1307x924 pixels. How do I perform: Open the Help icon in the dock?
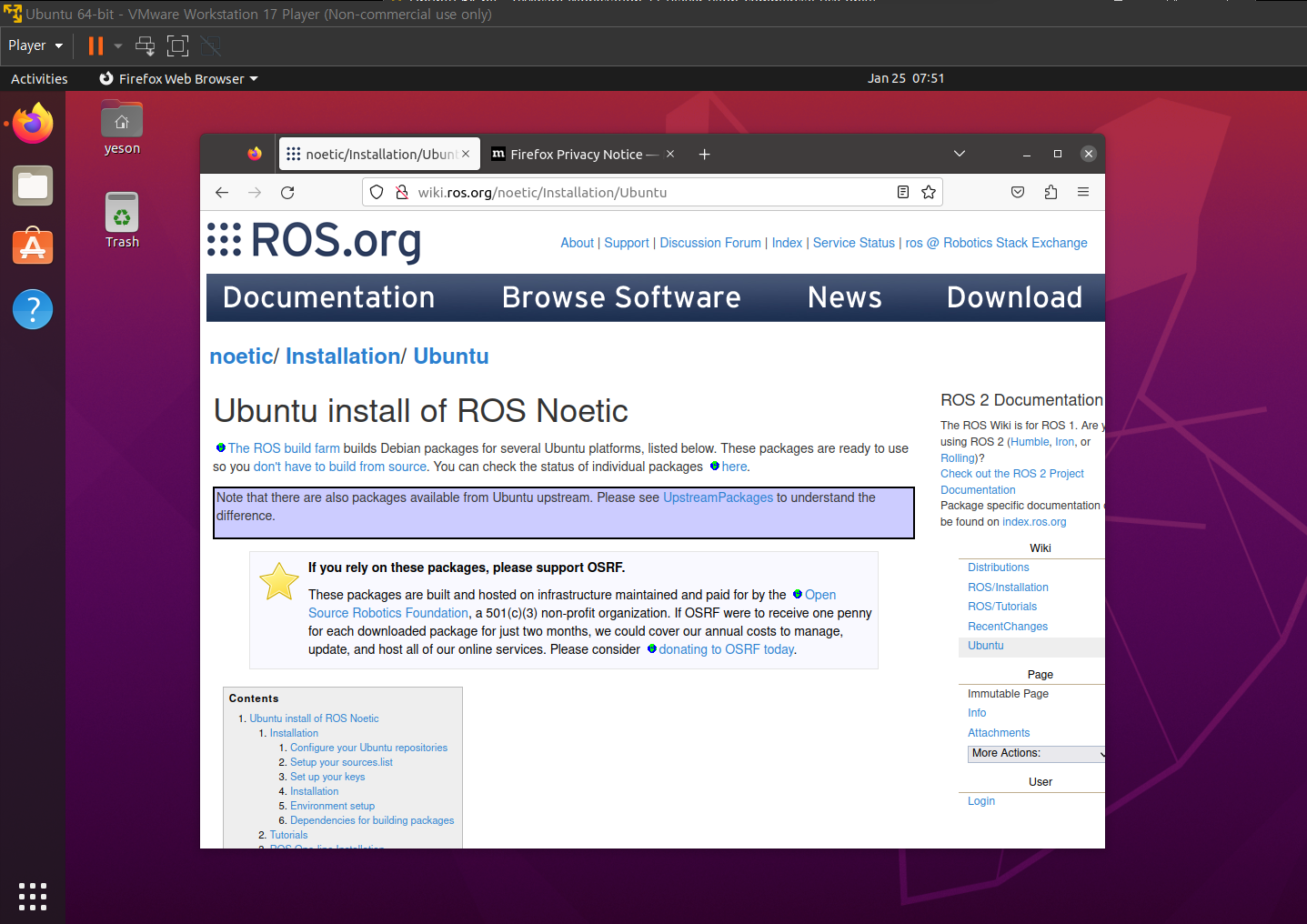pyautogui.click(x=33, y=309)
